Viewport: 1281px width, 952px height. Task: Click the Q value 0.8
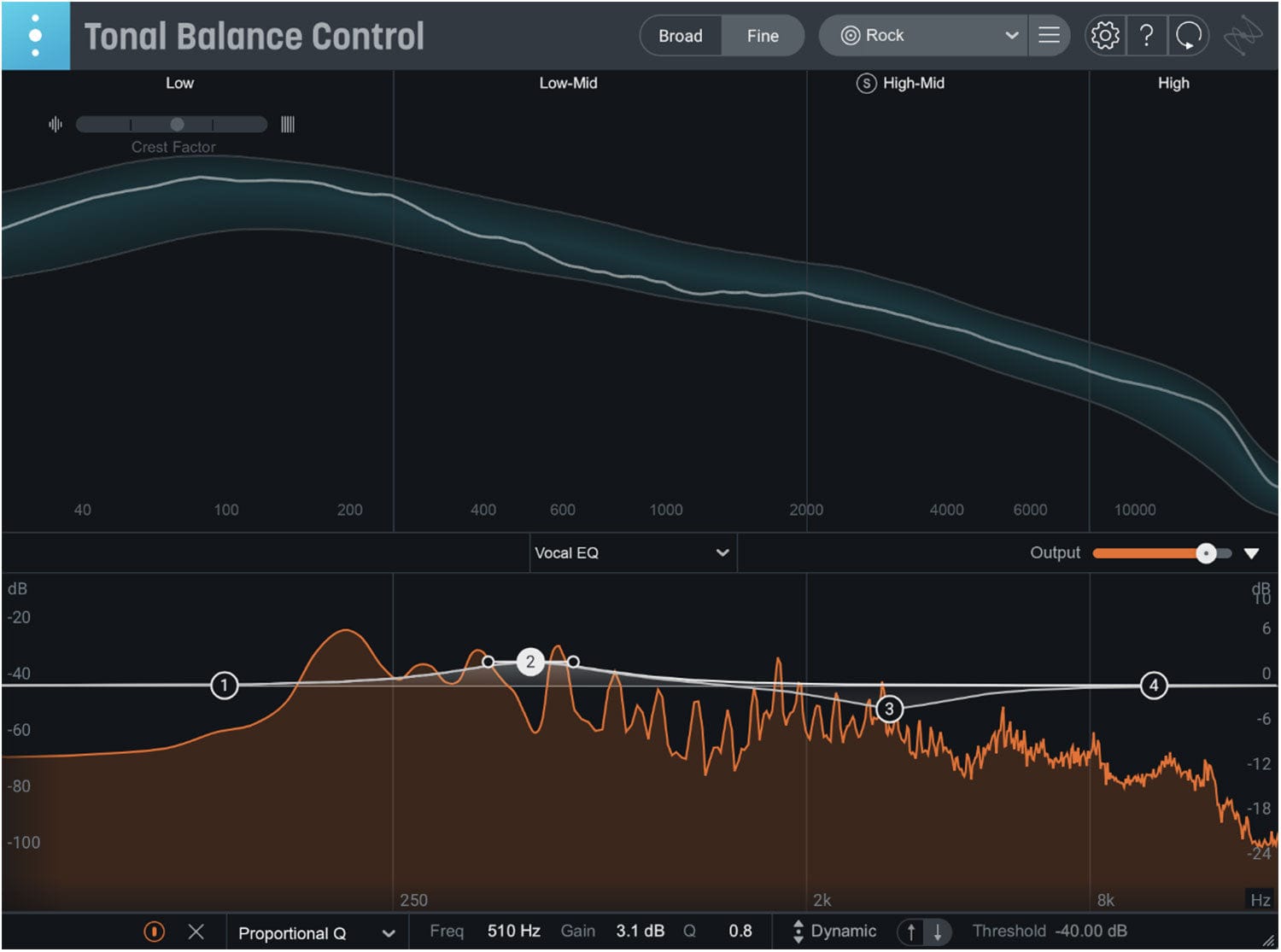pyautogui.click(x=740, y=932)
